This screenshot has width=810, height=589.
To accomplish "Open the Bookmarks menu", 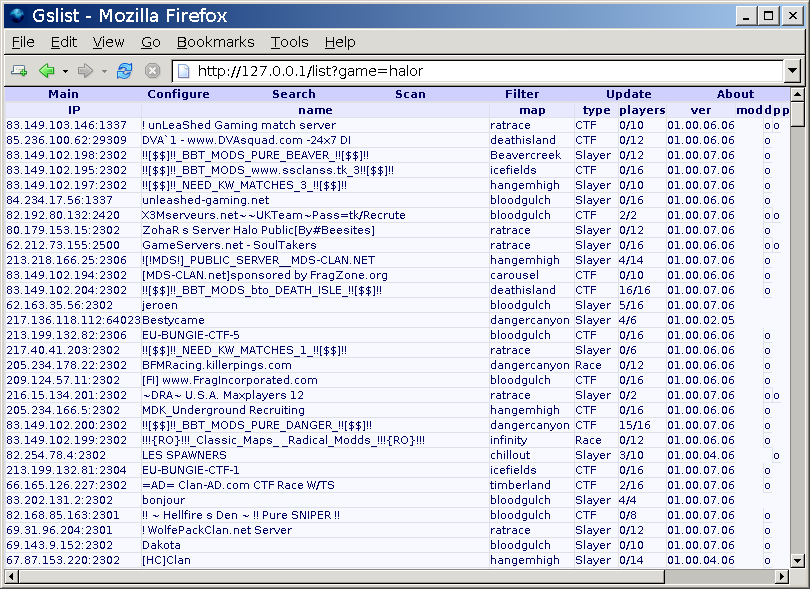I will [215, 42].
